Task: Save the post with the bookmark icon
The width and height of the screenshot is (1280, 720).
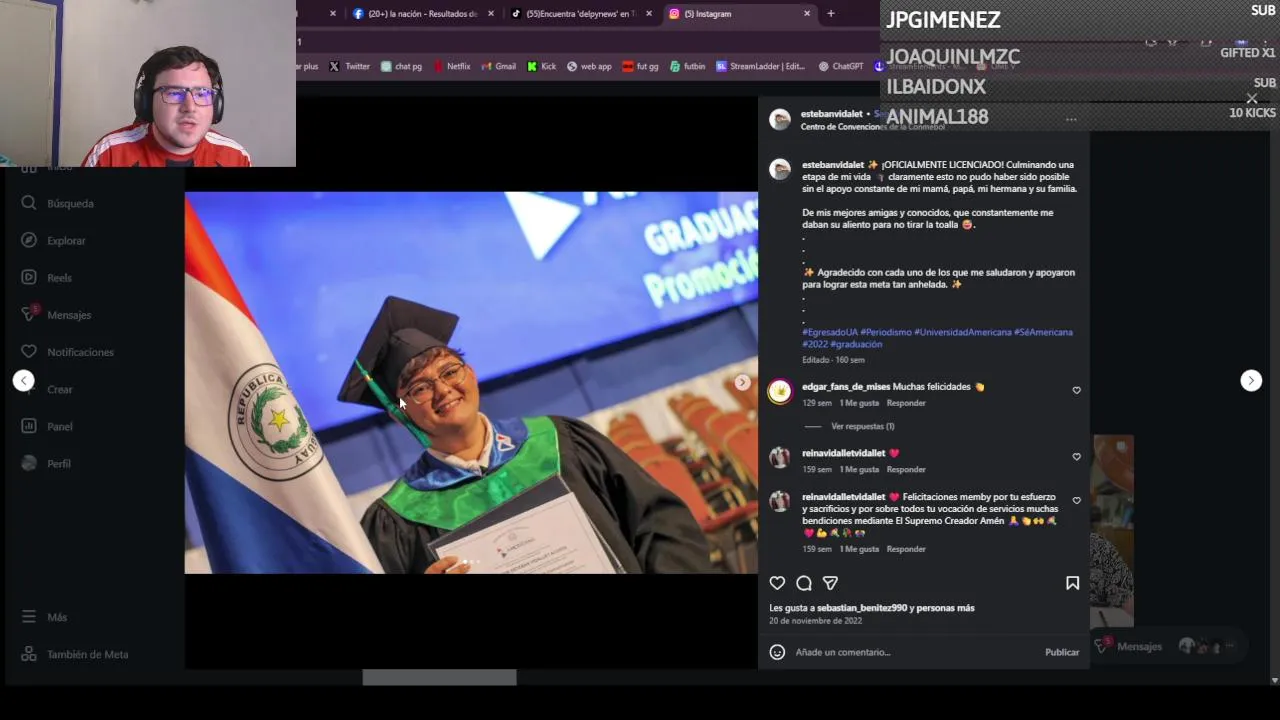Action: (x=1072, y=583)
